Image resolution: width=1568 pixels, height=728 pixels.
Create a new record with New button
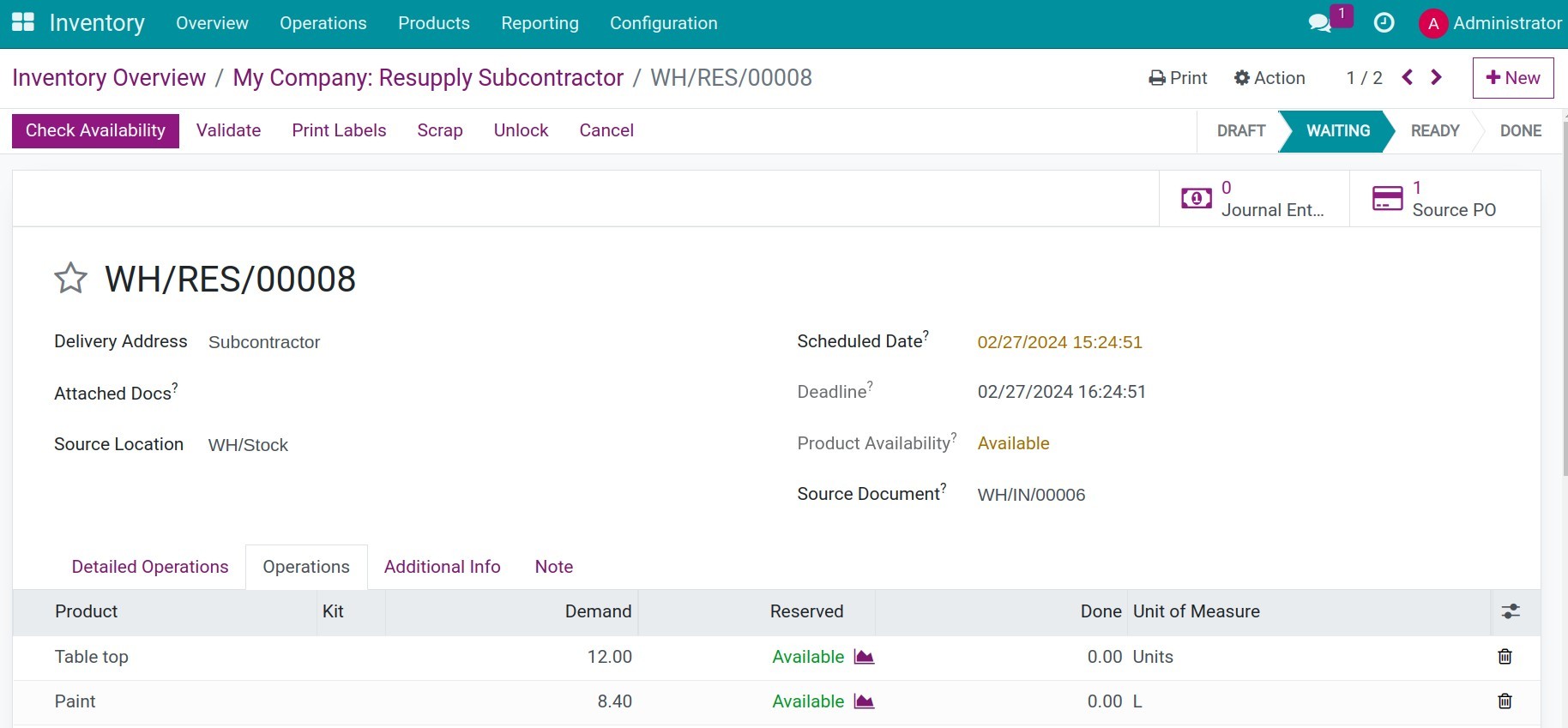tap(1513, 78)
